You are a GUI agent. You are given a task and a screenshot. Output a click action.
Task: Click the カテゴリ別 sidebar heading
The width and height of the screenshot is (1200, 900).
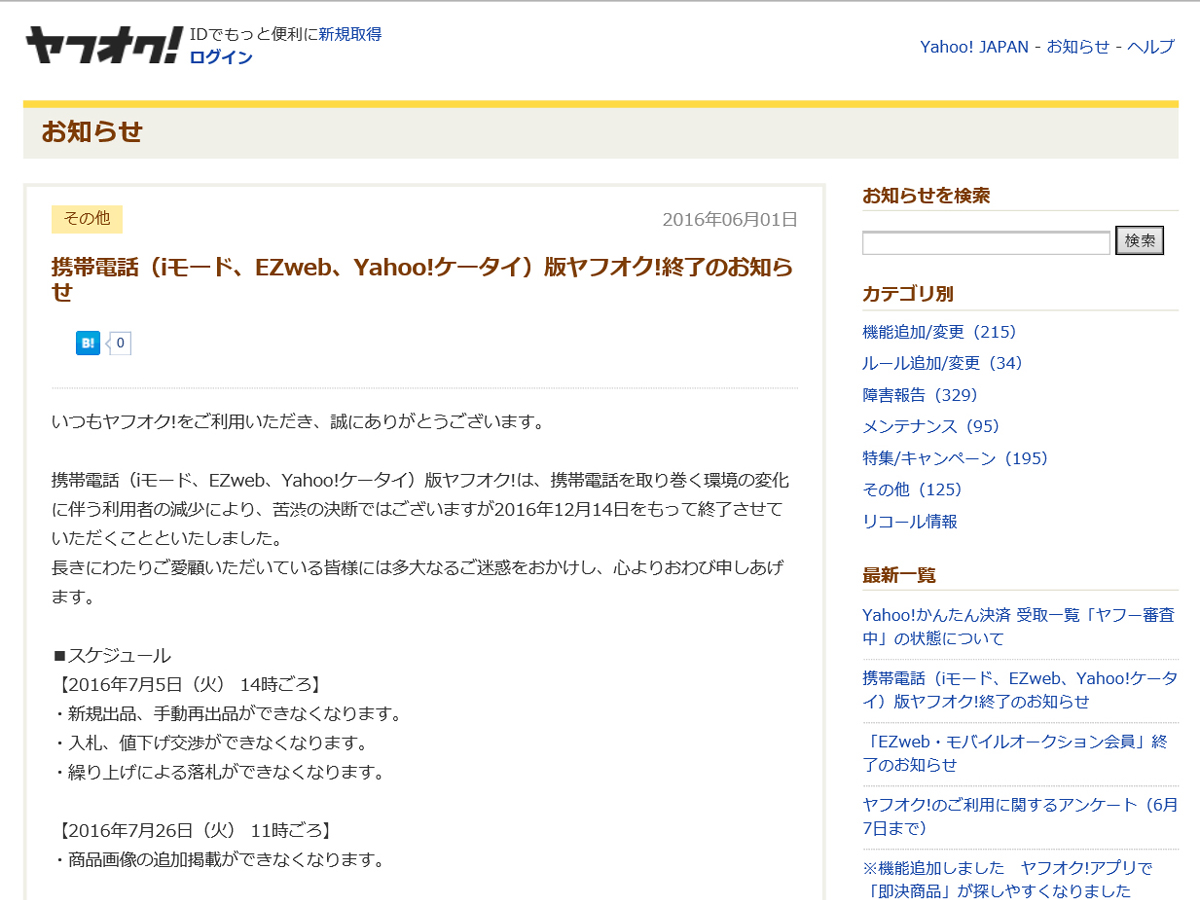(x=908, y=294)
